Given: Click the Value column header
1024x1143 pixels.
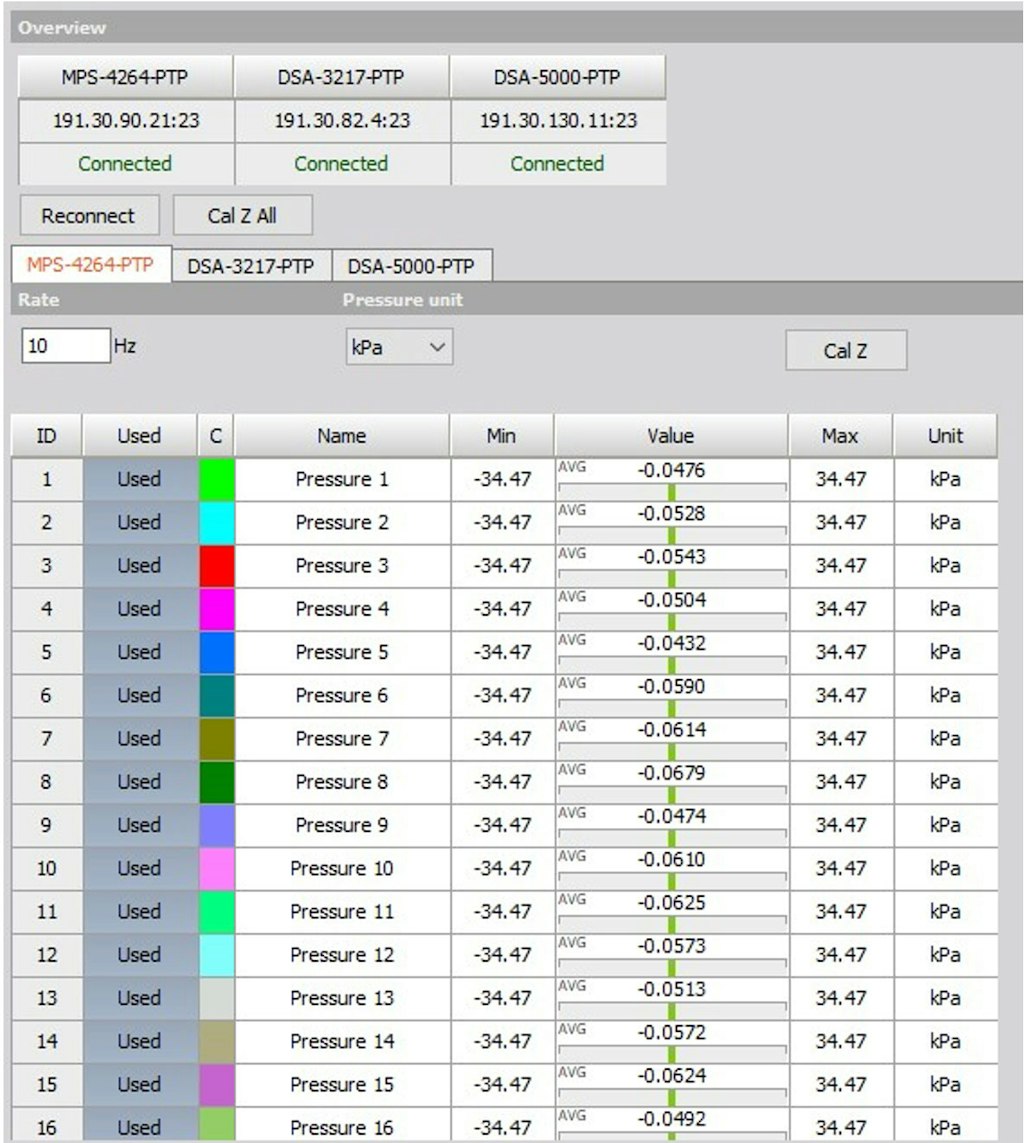Looking at the screenshot, I should click(x=671, y=436).
